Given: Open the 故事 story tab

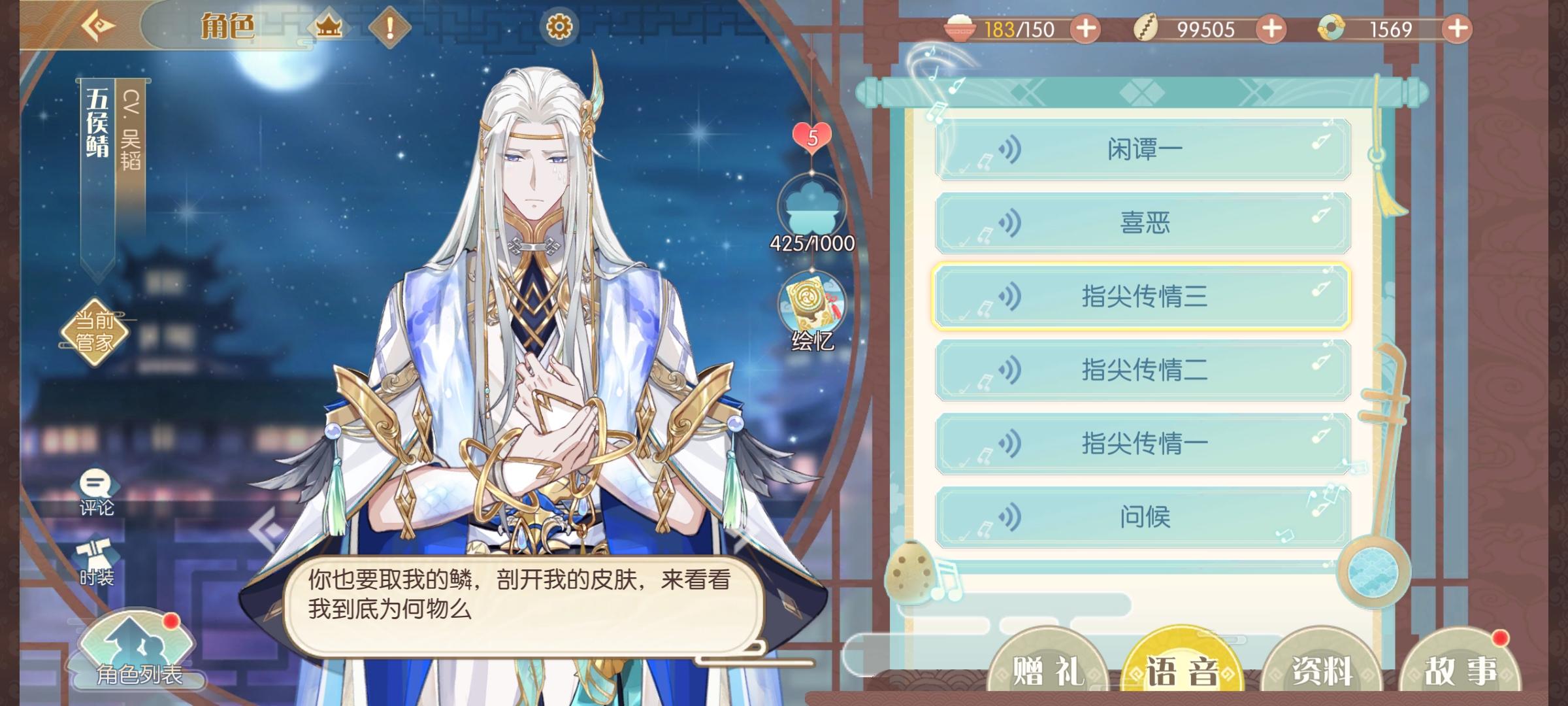Looking at the screenshot, I should (x=1460, y=667).
